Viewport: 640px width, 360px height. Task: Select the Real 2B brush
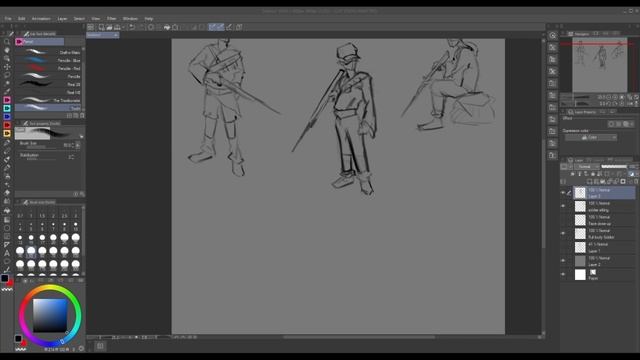(x=48, y=84)
